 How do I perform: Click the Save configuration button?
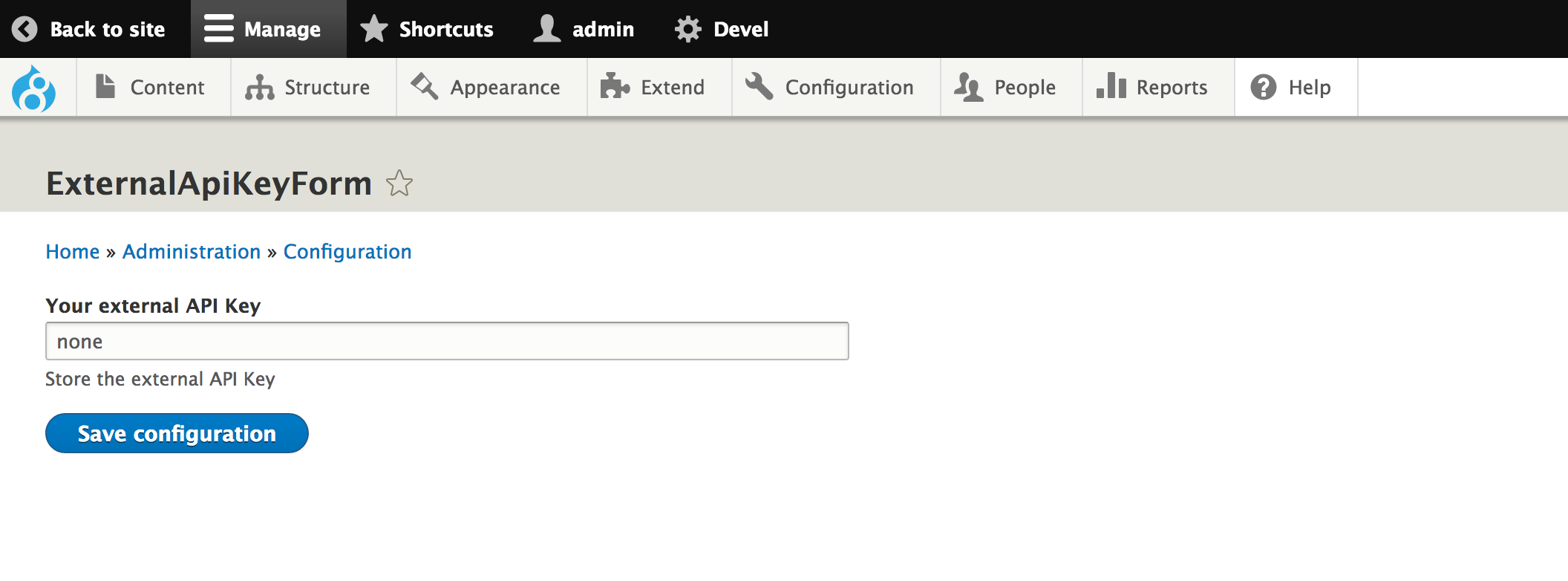tap(177, 433)
